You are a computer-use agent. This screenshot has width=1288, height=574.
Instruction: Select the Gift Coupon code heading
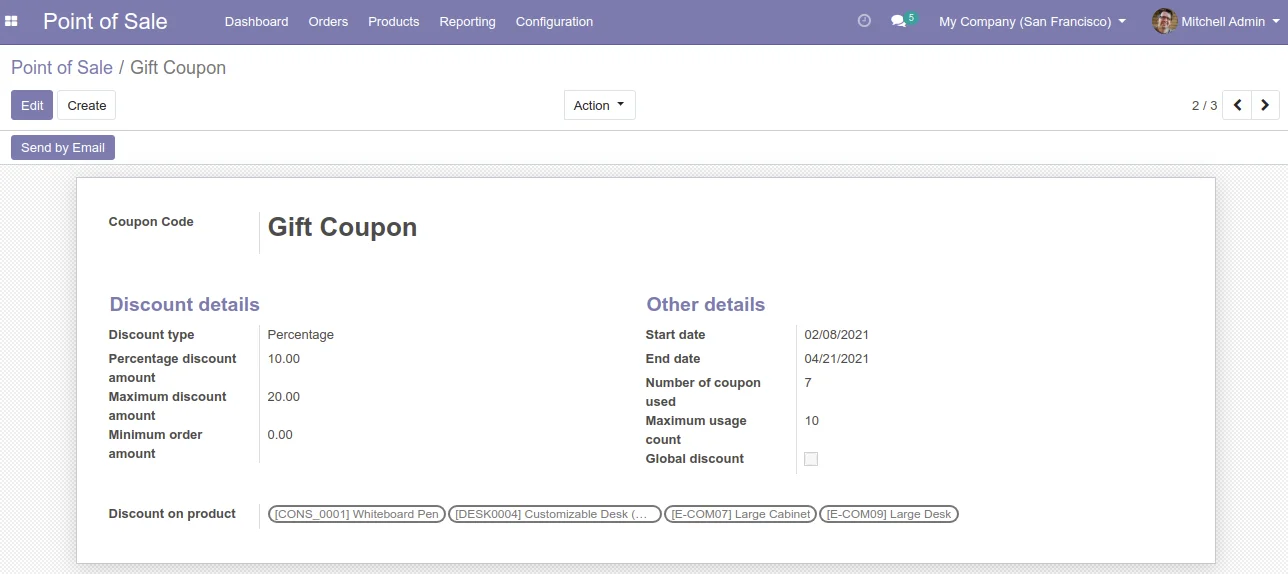click(342, 227)
